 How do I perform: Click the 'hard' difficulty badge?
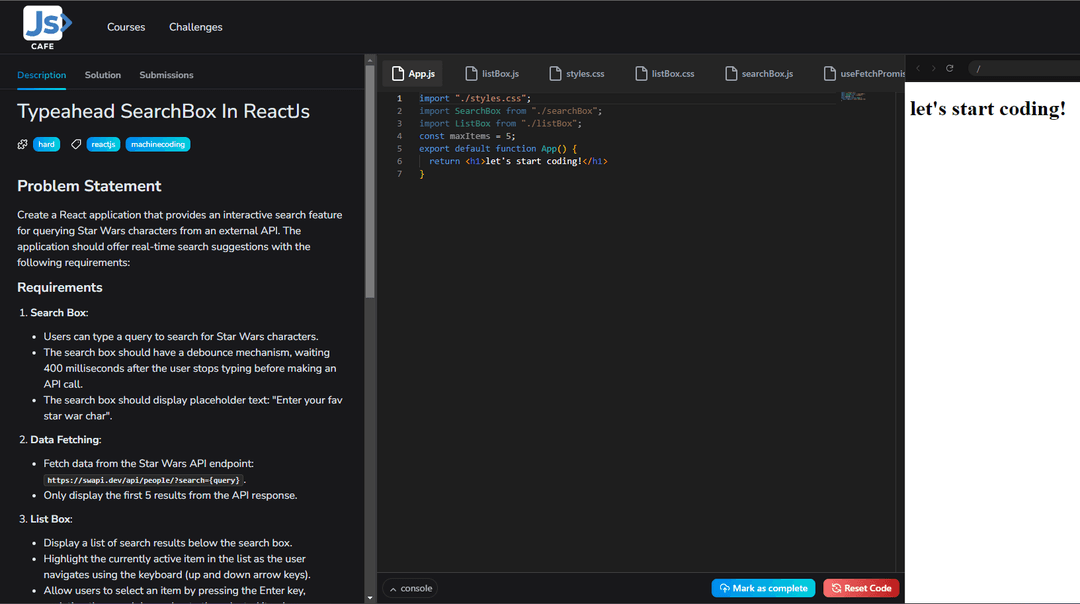pos(46,145)
